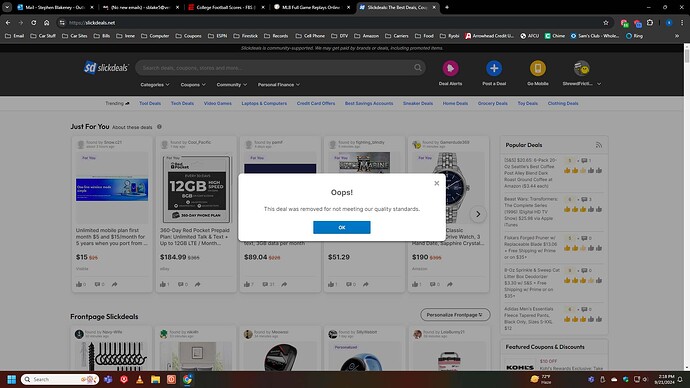Open Best Savings Accounts link
The width and height of the screenshot is (690, 388).
[x=369, y=103]
